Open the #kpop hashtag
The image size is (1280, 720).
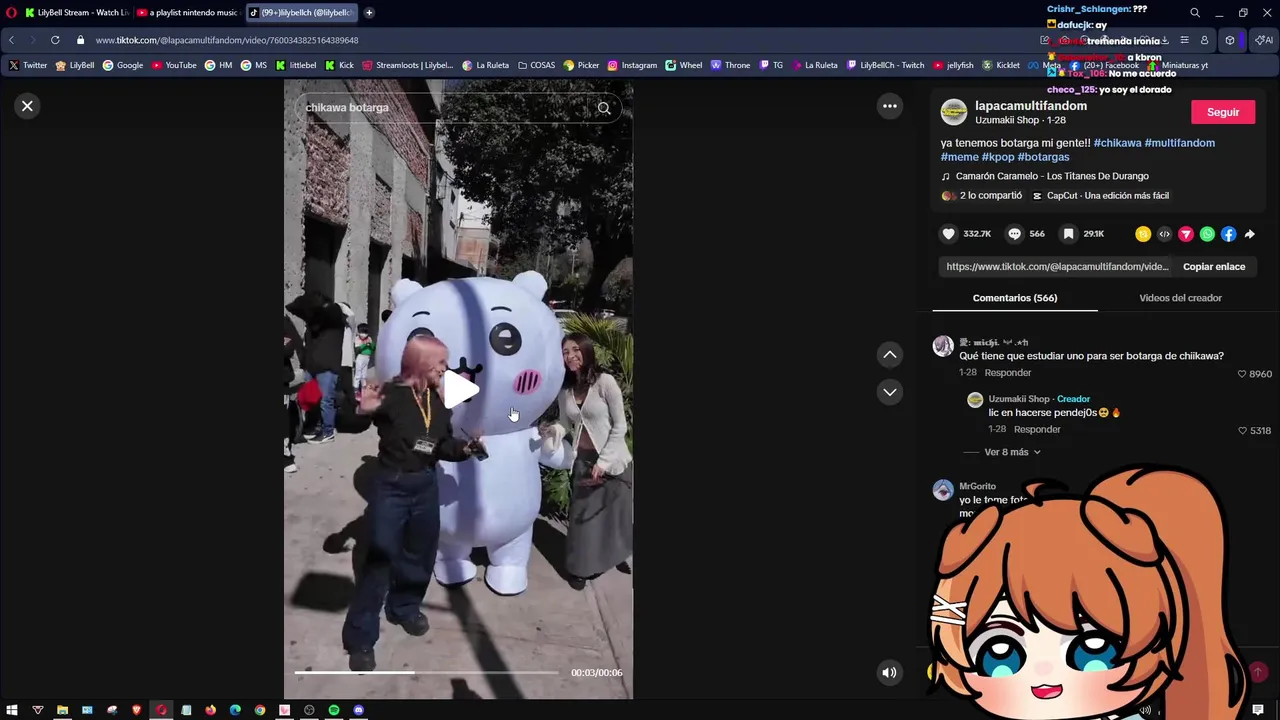click(x=998, y=157)
